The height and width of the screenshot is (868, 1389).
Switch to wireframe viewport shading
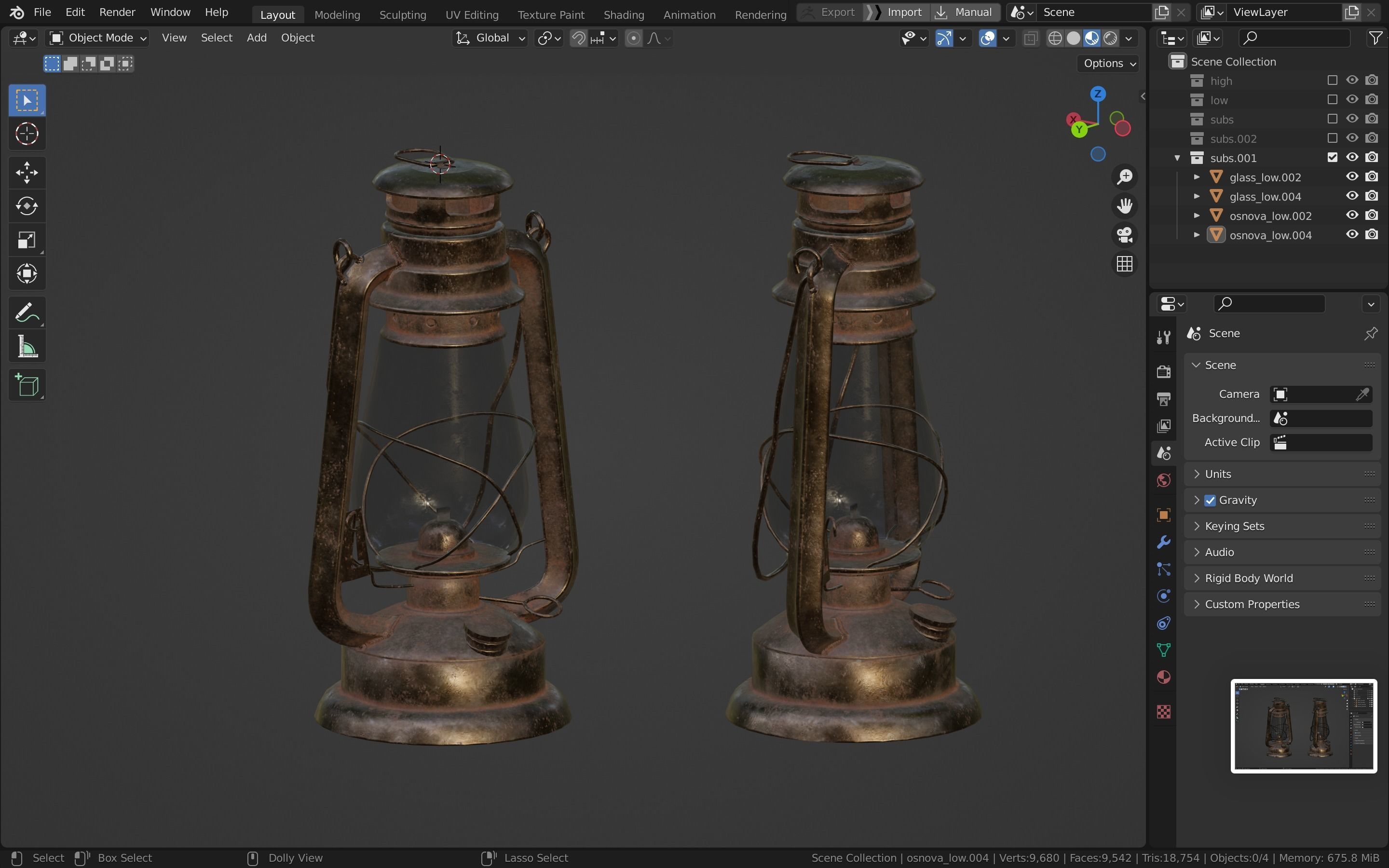(x=1055, y=39)
